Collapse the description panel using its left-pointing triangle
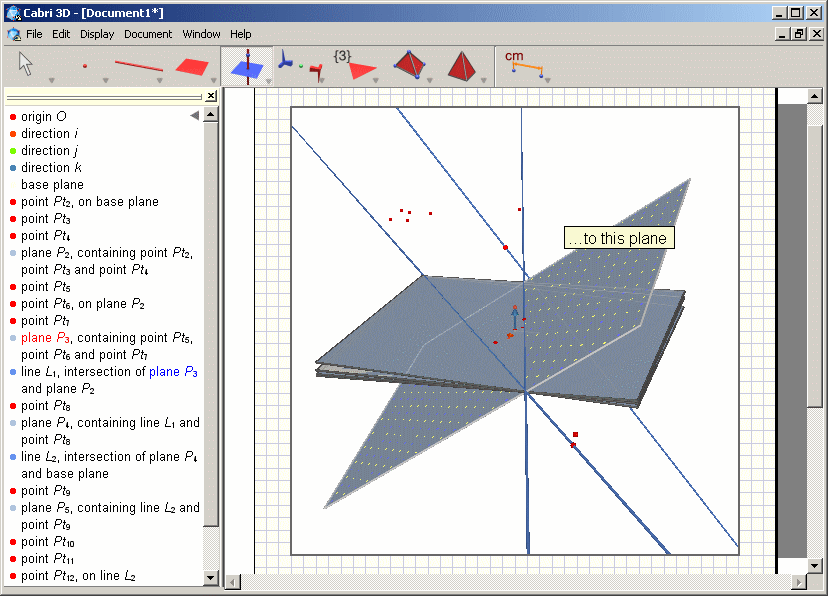828x596 pixels. (196, 114)
